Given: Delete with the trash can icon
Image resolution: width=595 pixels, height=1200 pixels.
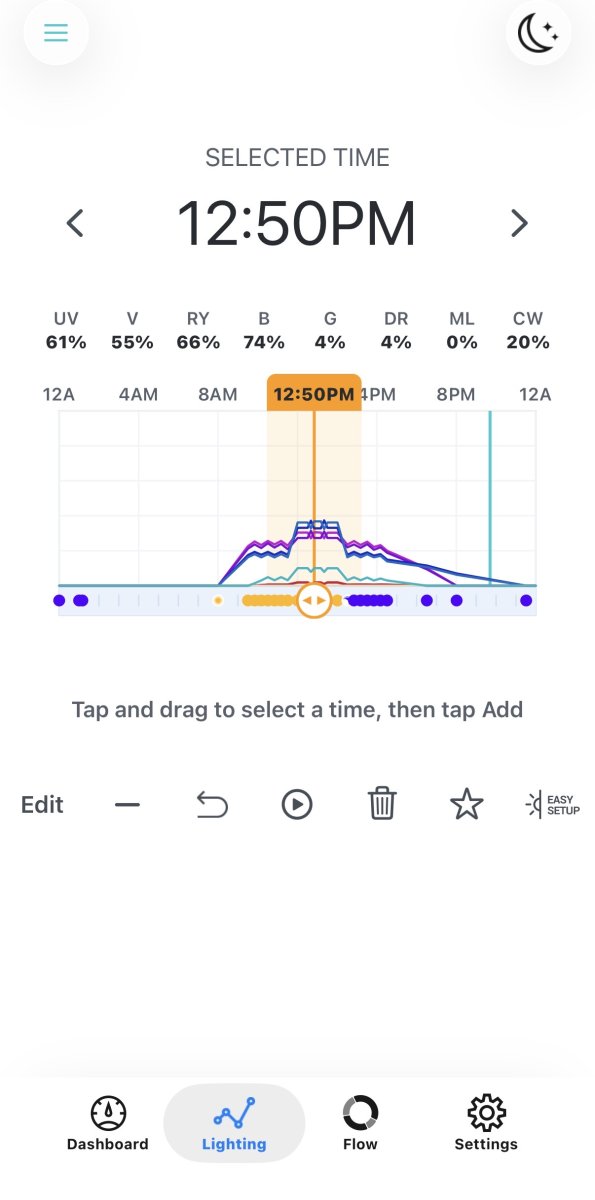Looking at the screenshot, I should (382, 804).
